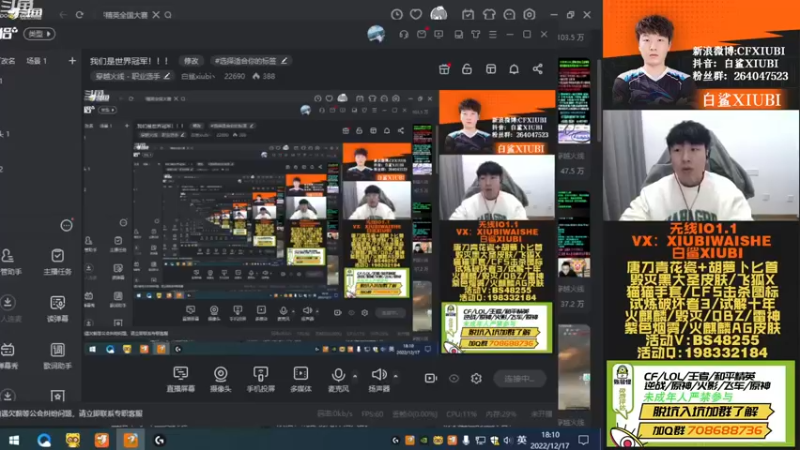Screen dimensions: 800x450
Task: Click the magnifier search icon in the top bar
Action: pos(168,15)
